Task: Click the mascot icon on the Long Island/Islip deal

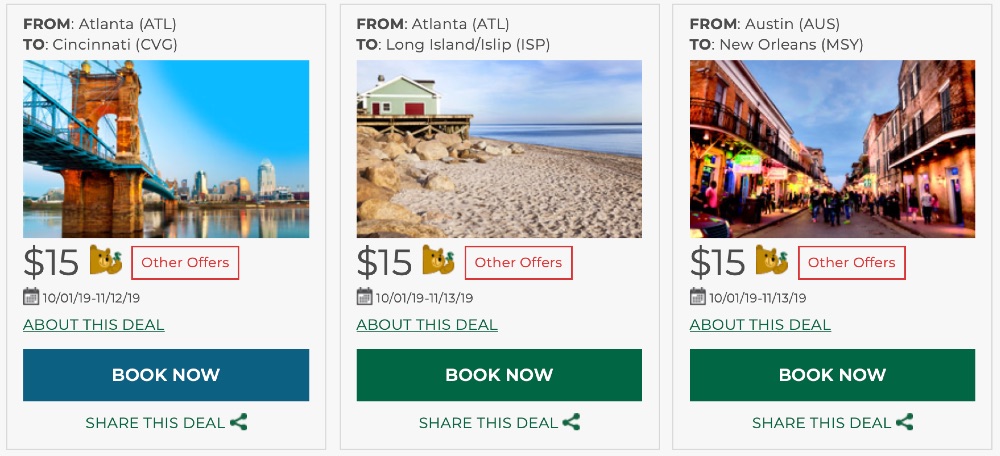Action: coord(439,260)
